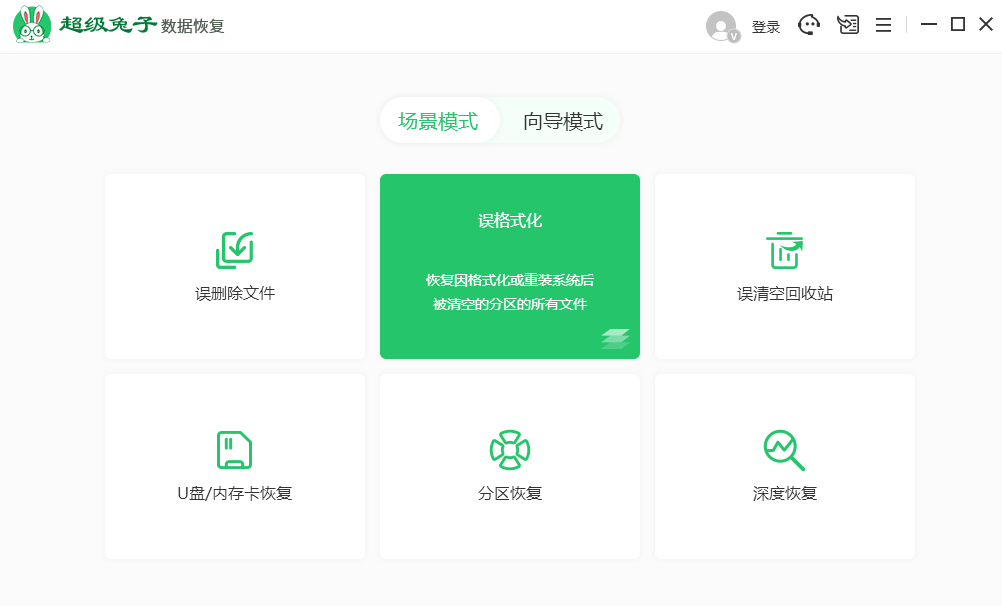Open 误清空回收站 recovery
The width and height of the screenshot is (1002, 606).
tap(784, 265)
